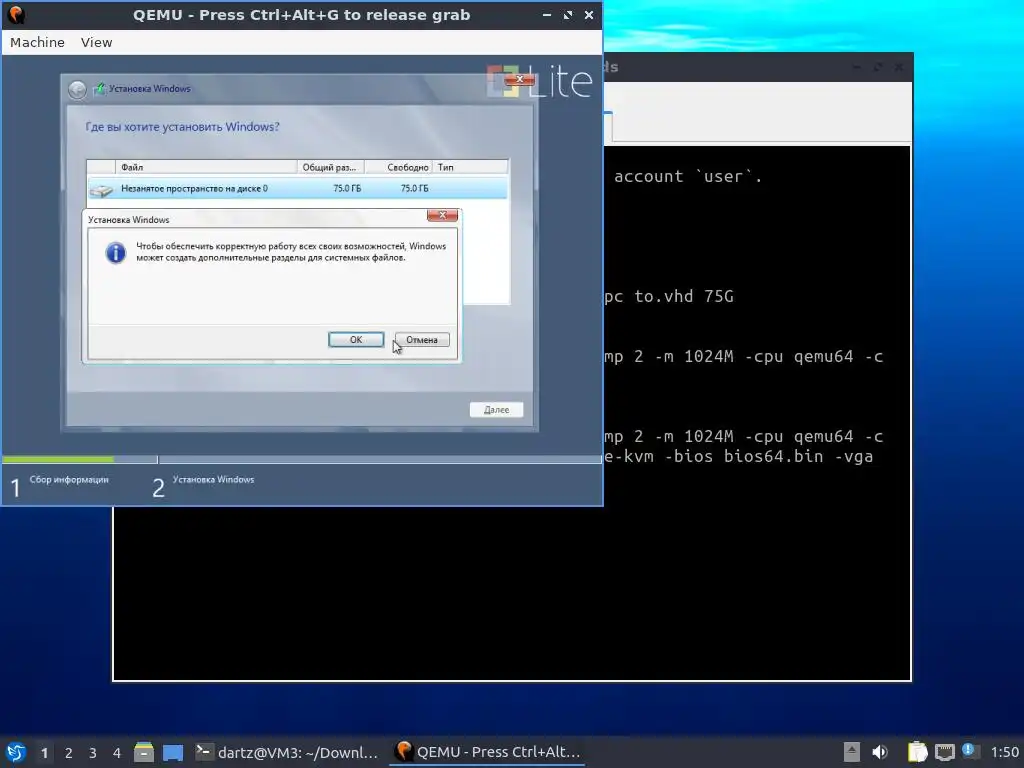Click the QEMU taskbar entry
Screen dimensions: 1024x768
click(488, 752)
